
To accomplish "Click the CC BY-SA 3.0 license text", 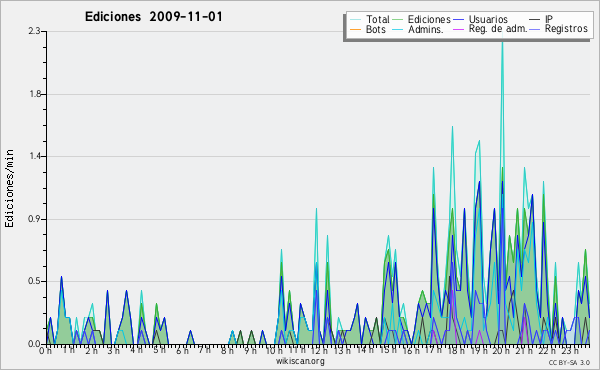I will [569, 362].
